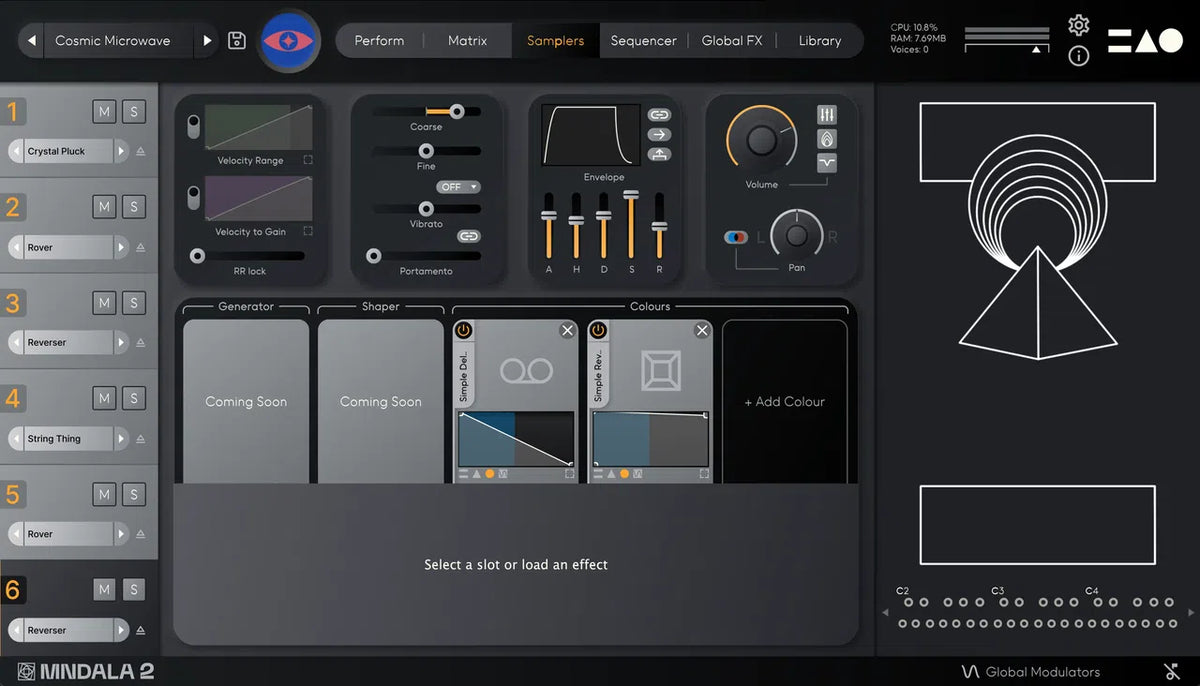
Task: Mute sampler layer 1
Action: tap(104, 111)
